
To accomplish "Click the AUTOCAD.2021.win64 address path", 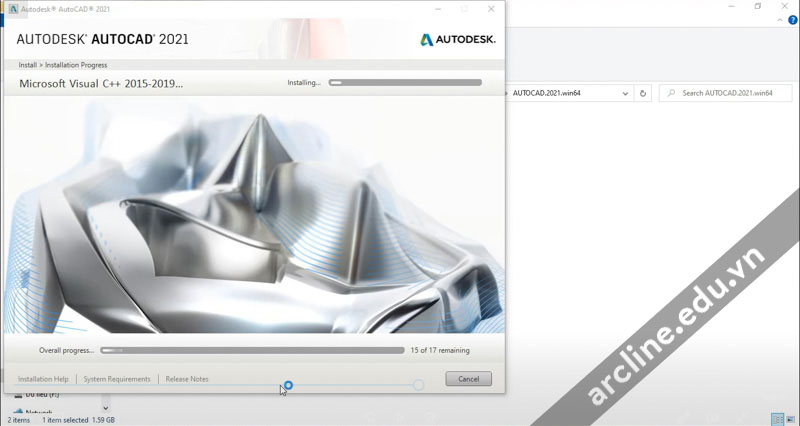I will pos(547,93).
